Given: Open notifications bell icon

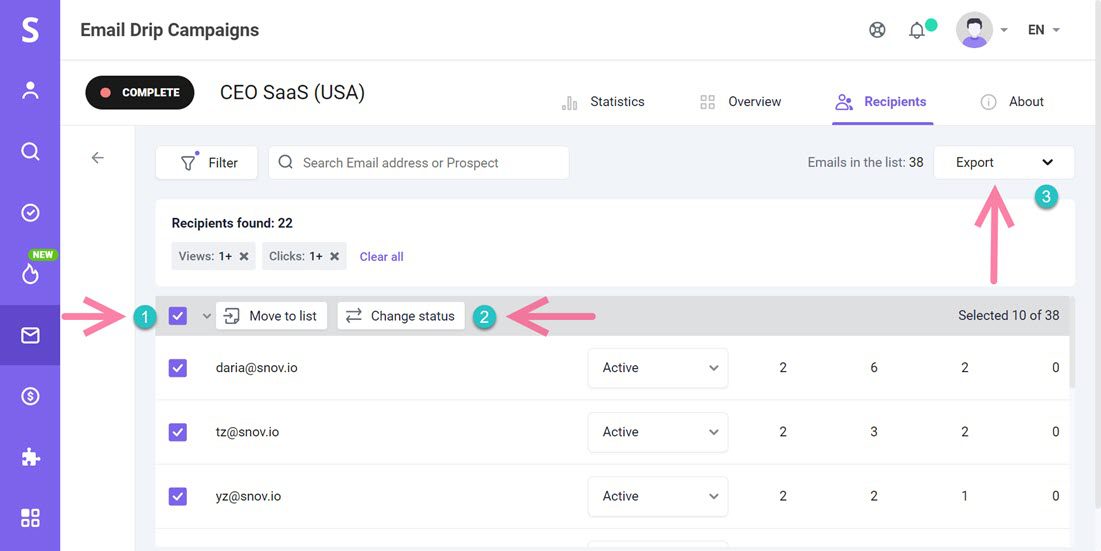Looking at the screenshot, I should pyautogui.click(x=916, y=31).
